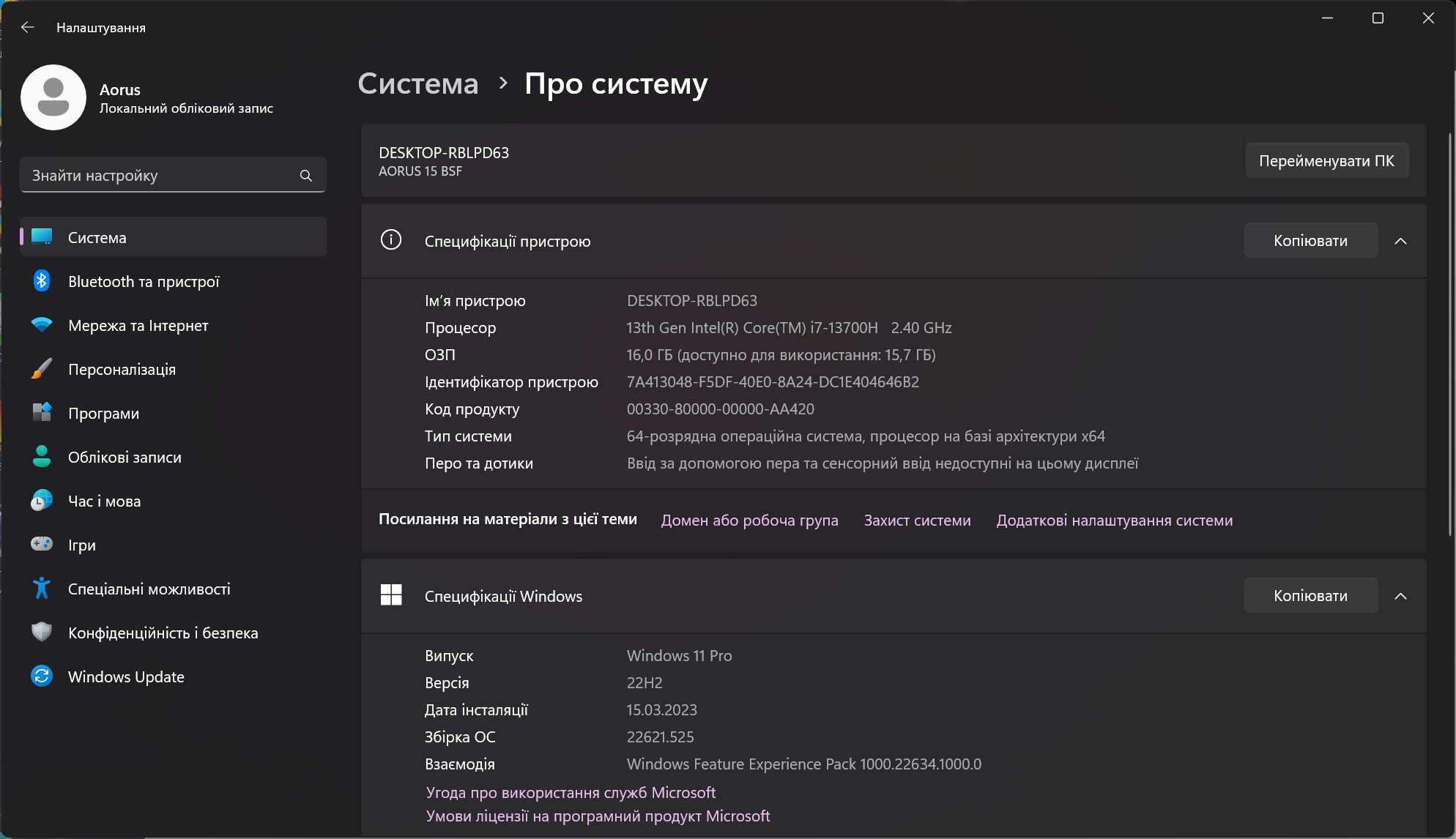Collapse the Специфікації Windows section
1456x839 pixels.
pyautogui.click(x=1400, y=596)
